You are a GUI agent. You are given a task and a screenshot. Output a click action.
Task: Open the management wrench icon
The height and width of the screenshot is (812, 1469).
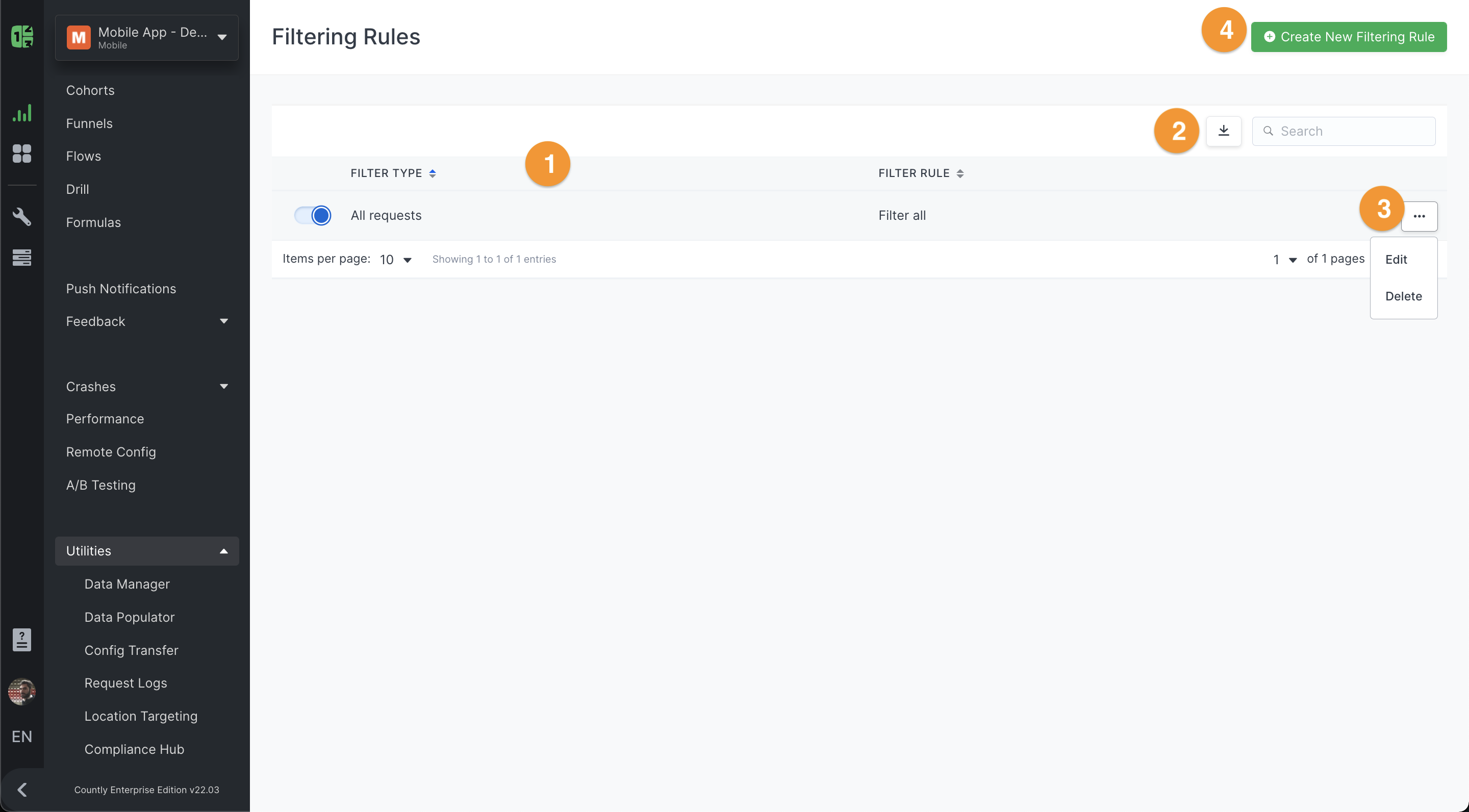pyautogui.click(x=21, y=217)
